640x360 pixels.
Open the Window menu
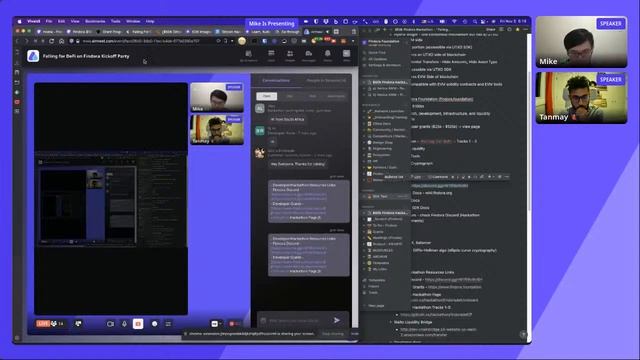(x=133, y=21)
